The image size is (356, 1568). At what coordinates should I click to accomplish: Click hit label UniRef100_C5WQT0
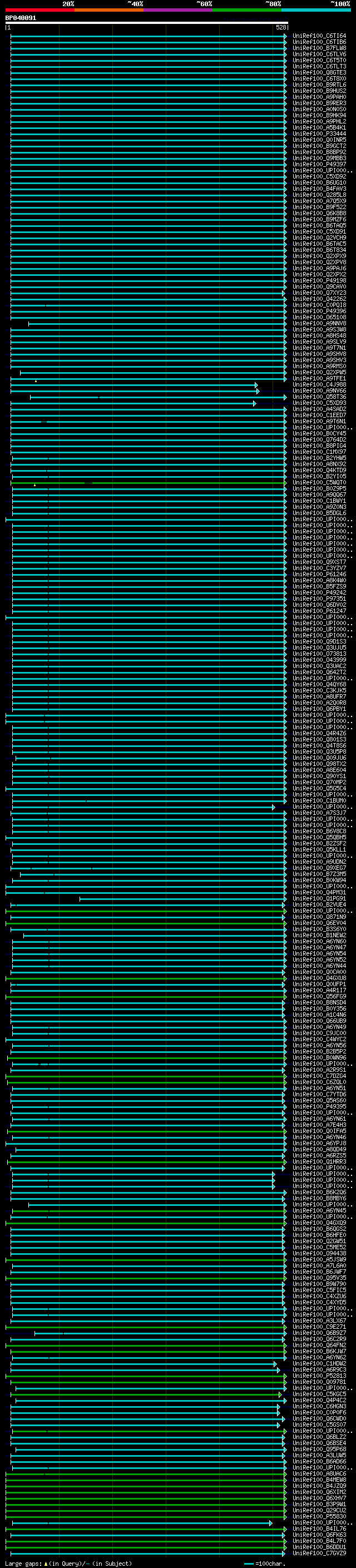[x=319, y=483]
